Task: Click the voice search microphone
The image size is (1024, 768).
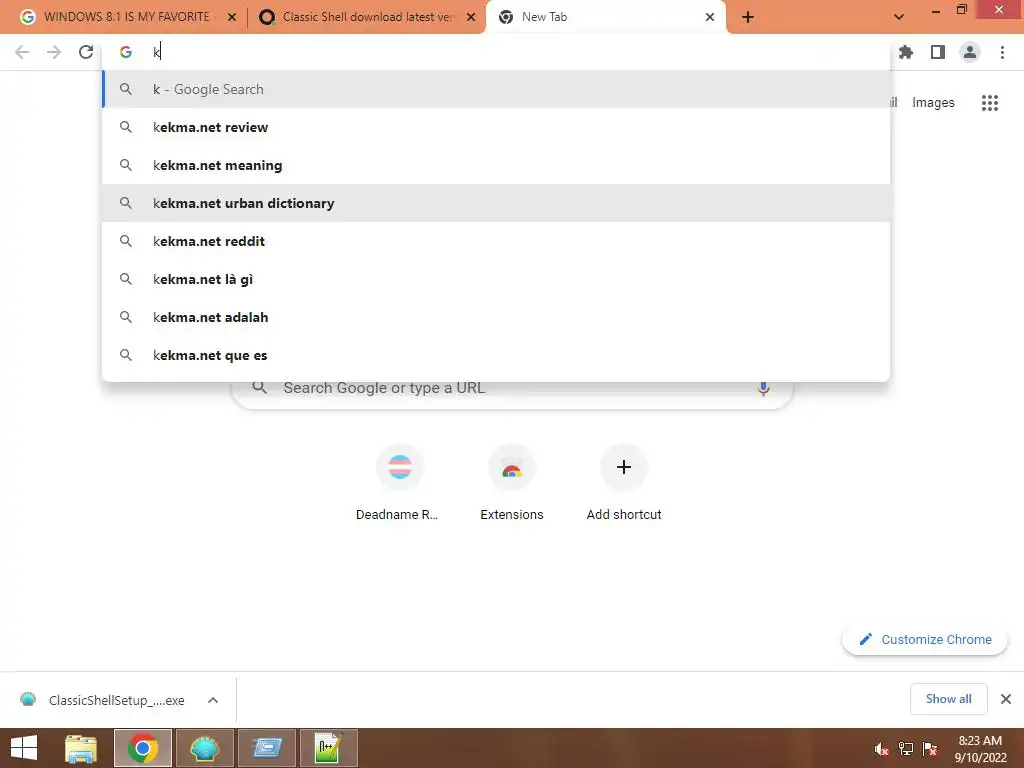Action: [763, 388]
